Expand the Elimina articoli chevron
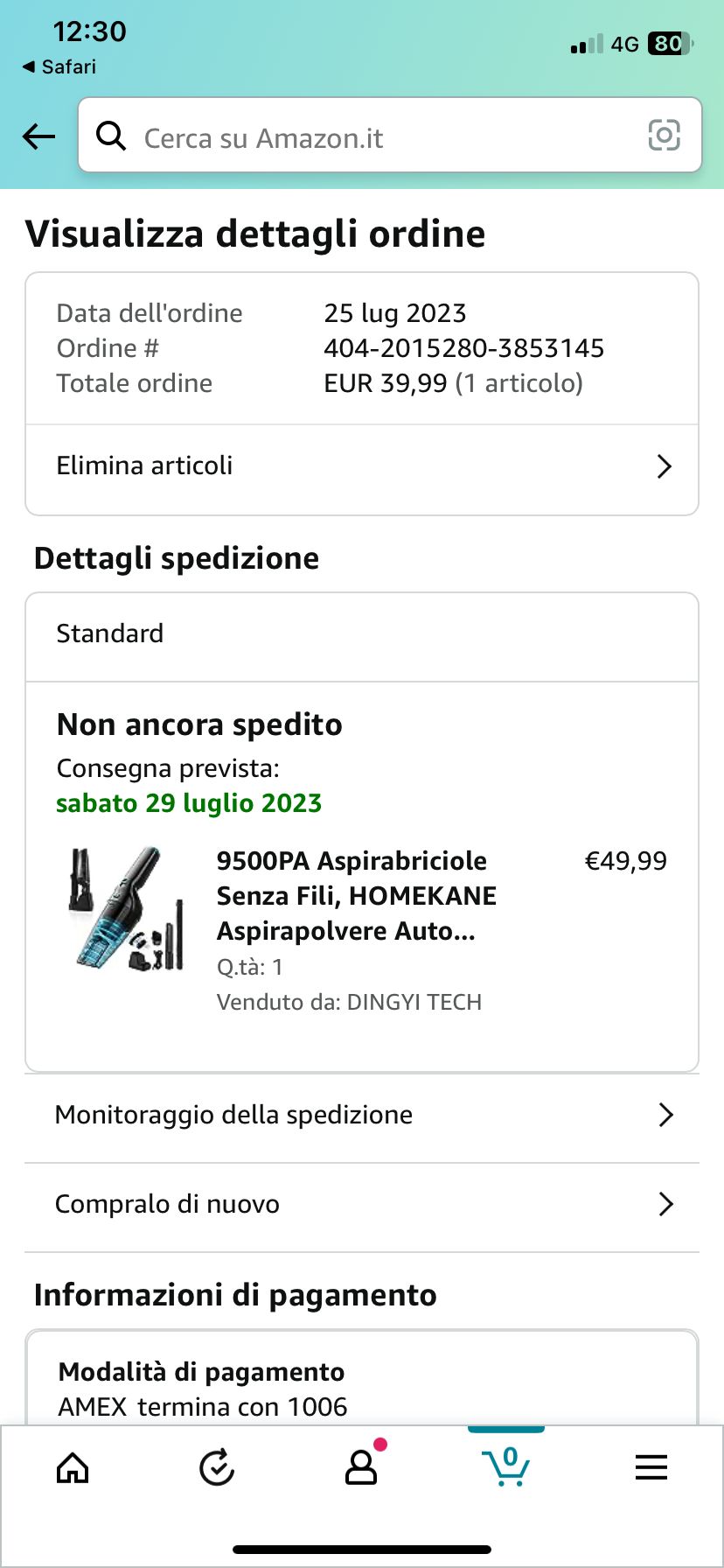This screenshot has height=1568, width=724. (665, 466)
